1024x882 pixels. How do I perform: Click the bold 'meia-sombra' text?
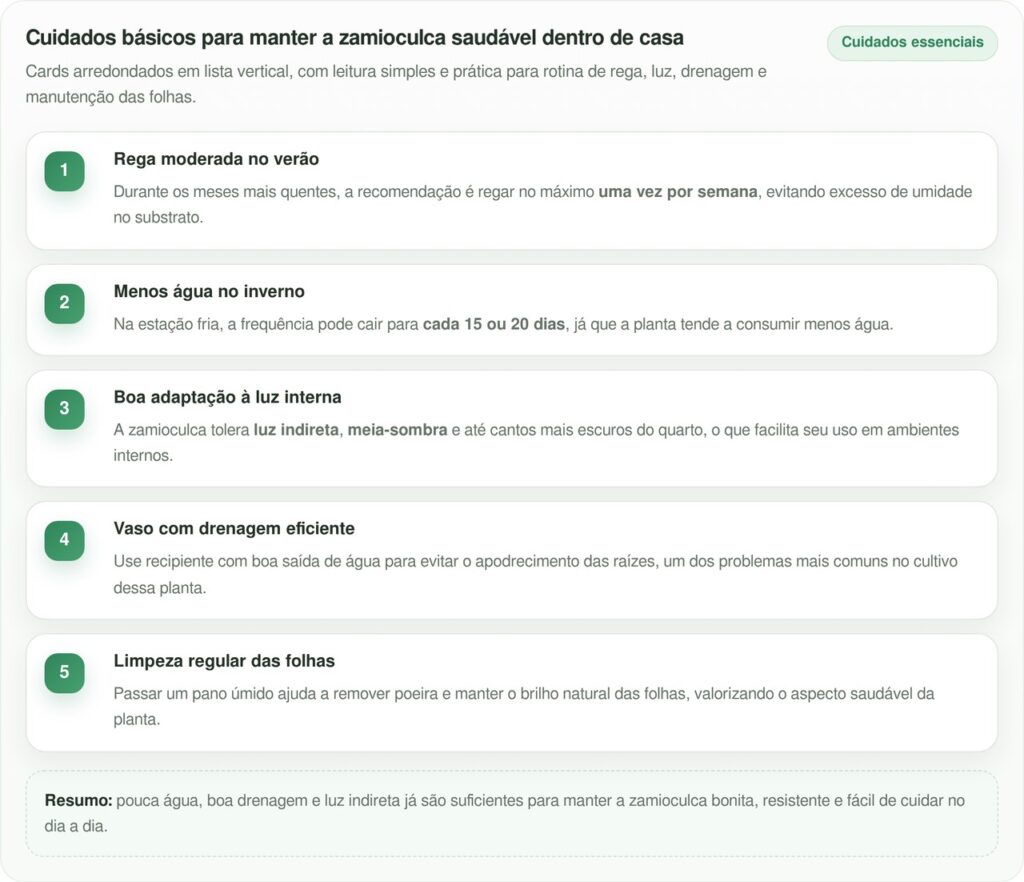pos(397,430)
